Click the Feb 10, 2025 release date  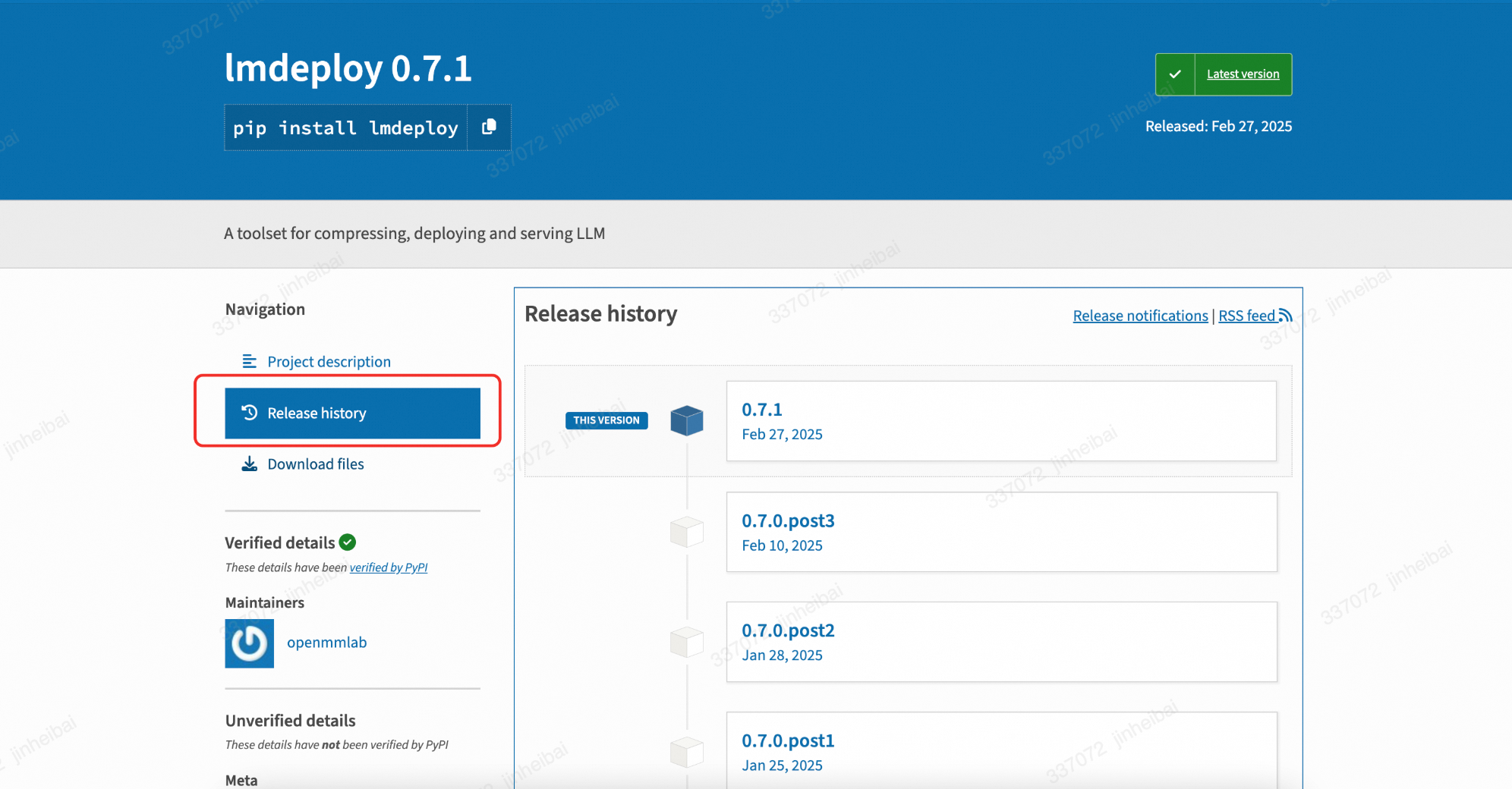tap(782, 545)
